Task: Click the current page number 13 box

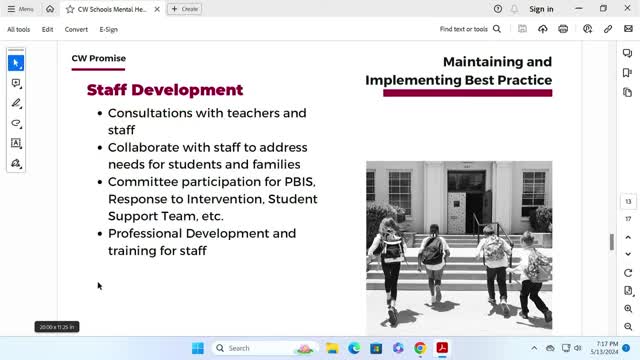Action: (628, 201)
